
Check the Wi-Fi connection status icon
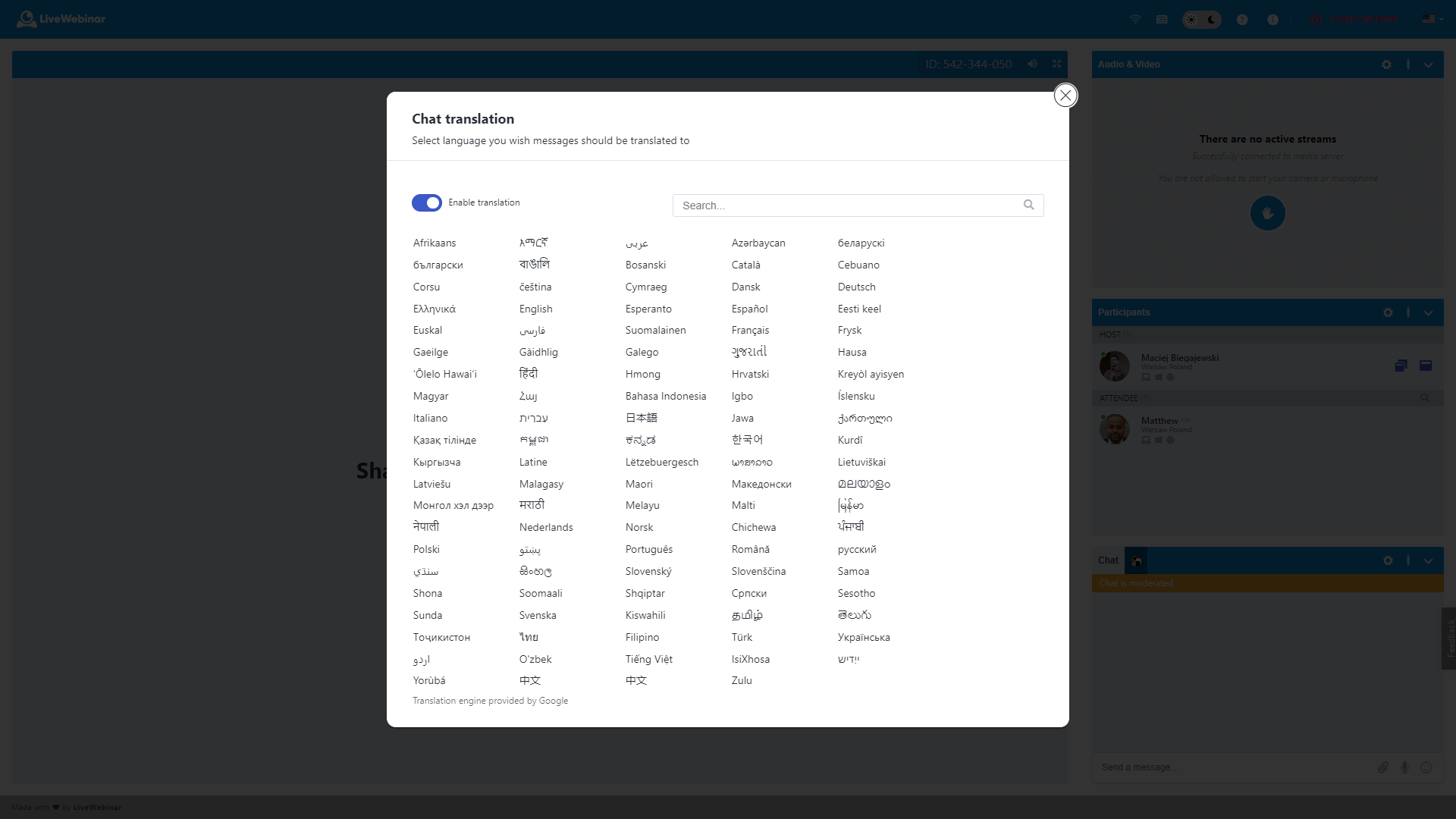[1135, 20]
